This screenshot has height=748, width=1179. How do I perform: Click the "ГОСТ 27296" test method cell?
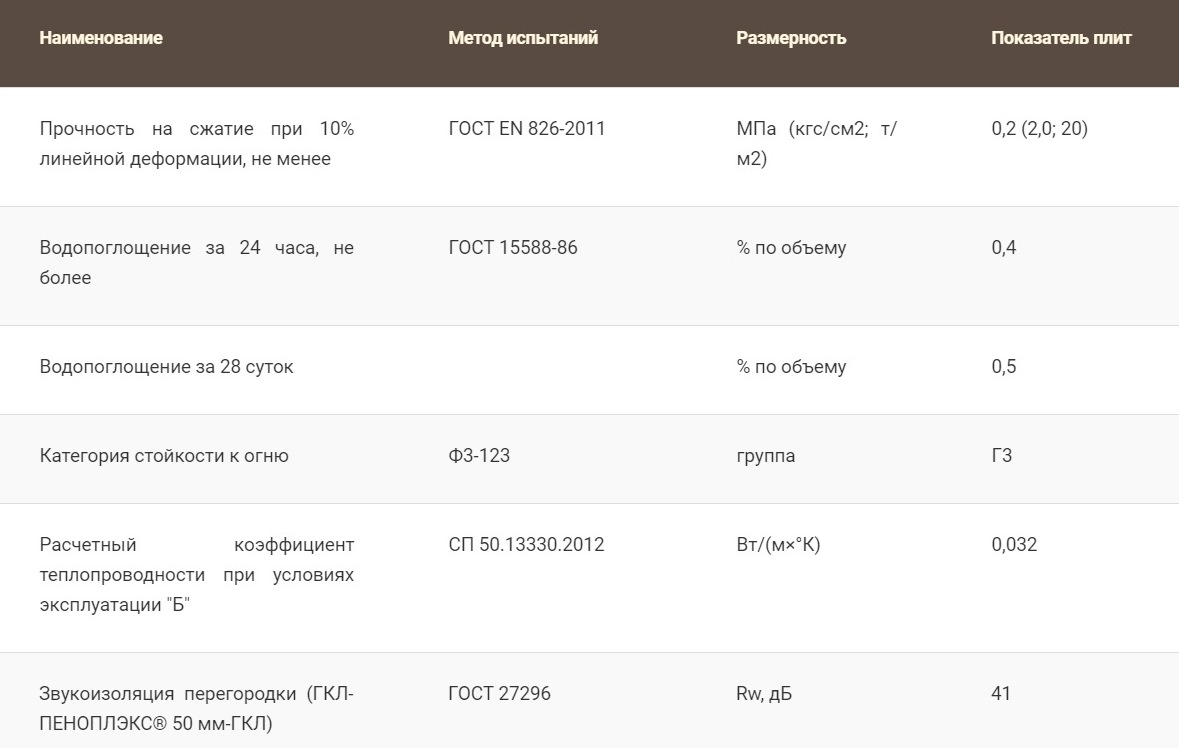coord(499,694)
